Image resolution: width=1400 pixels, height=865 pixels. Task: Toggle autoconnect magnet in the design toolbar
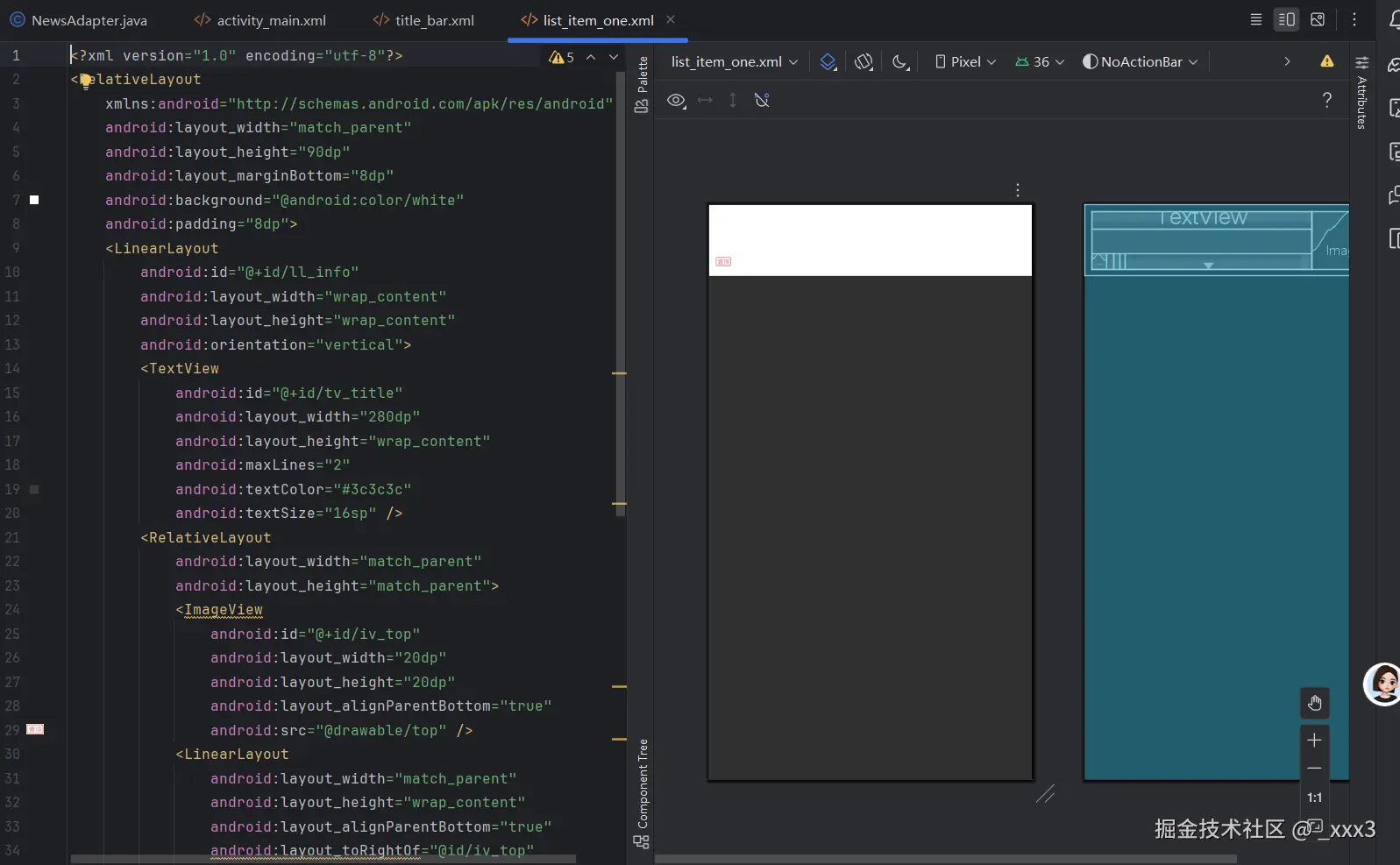[762, 101]
